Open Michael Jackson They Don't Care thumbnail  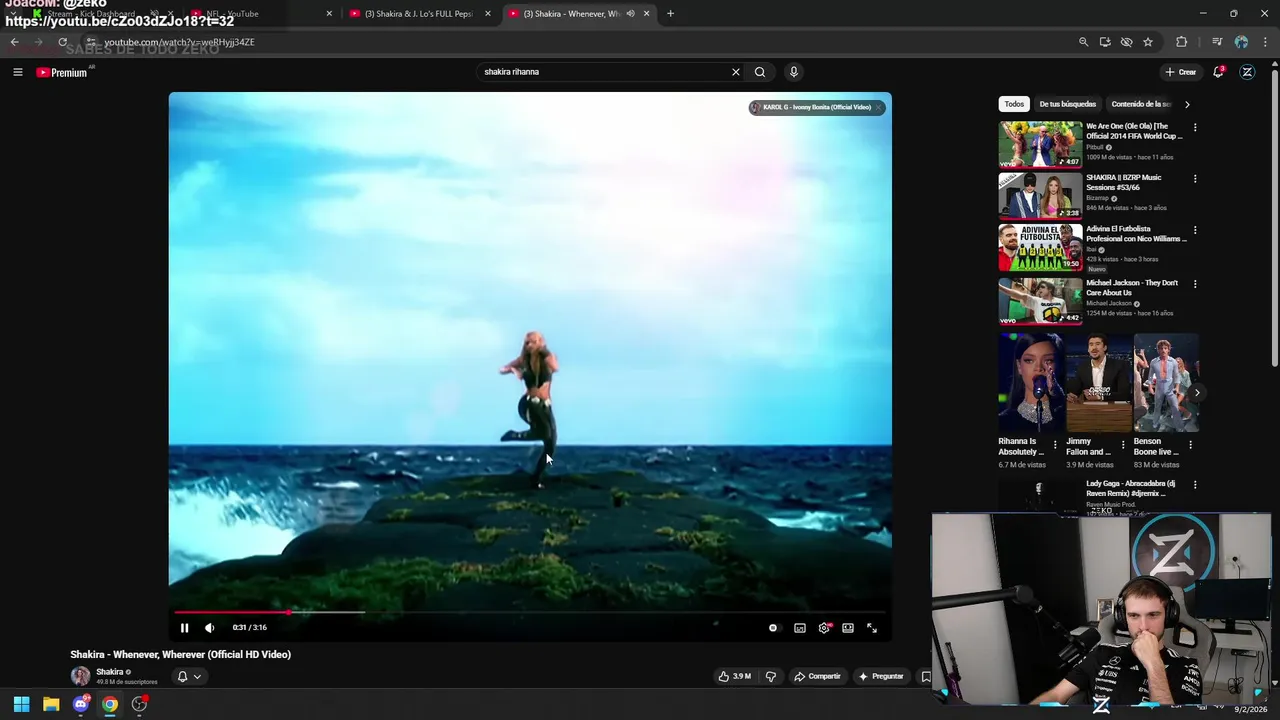pos(1040,300)
